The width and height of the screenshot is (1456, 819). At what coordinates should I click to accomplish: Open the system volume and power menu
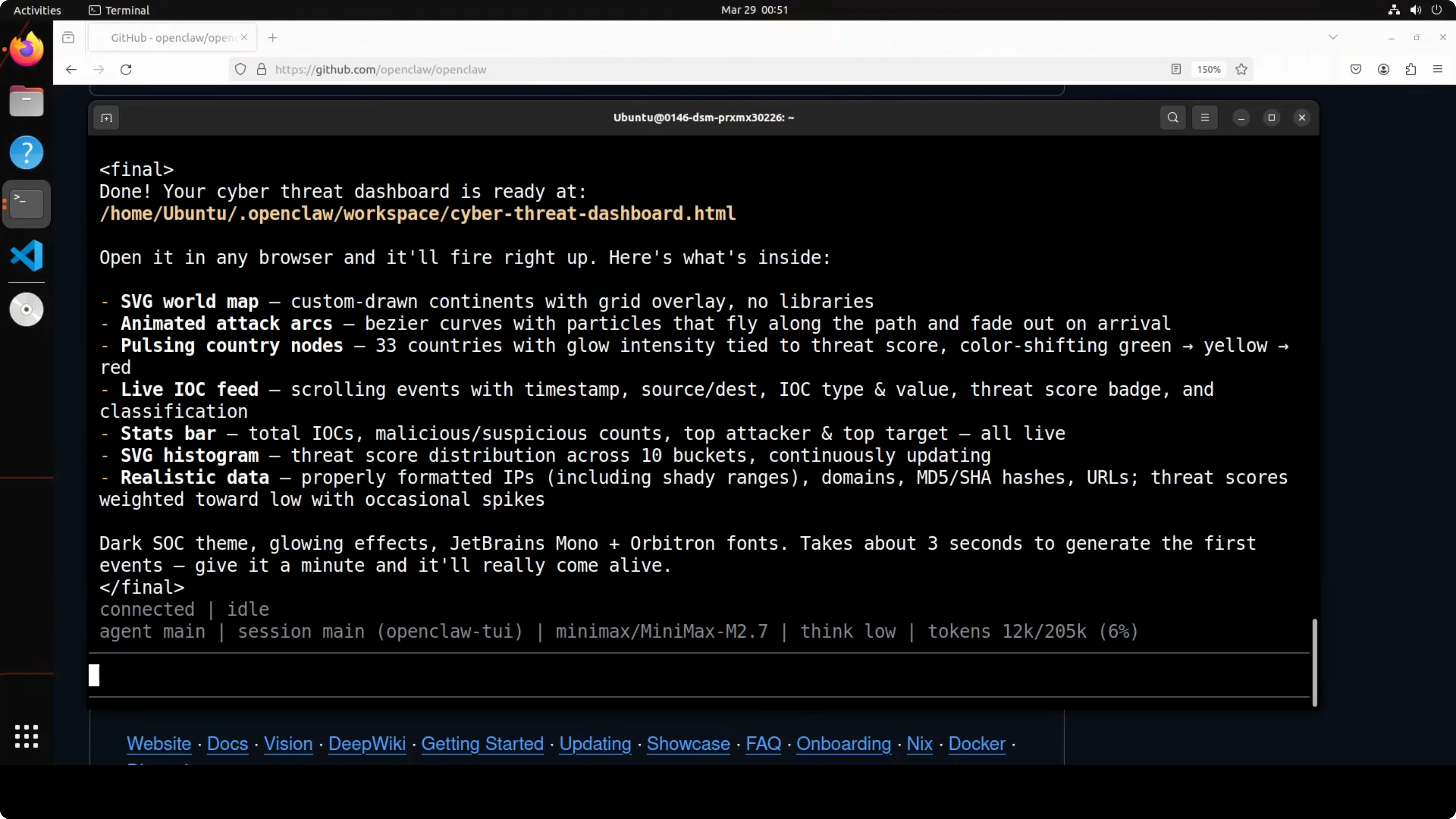coord(1415,9)
